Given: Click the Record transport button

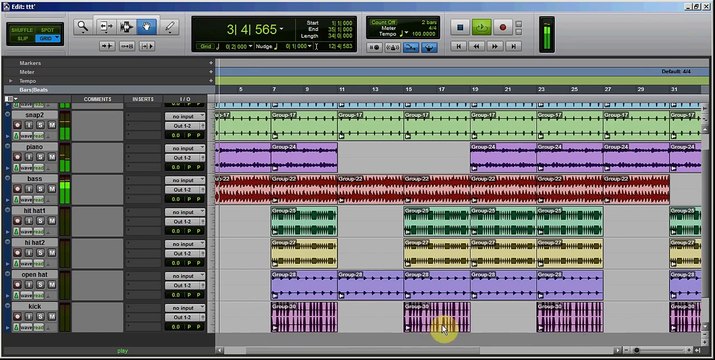Looking at the screenshot, I should click(503, 27).
